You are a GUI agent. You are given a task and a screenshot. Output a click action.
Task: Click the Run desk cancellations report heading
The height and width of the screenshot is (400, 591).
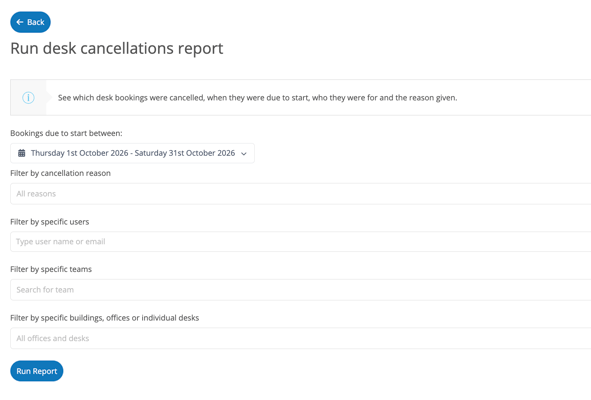point(117,49)
